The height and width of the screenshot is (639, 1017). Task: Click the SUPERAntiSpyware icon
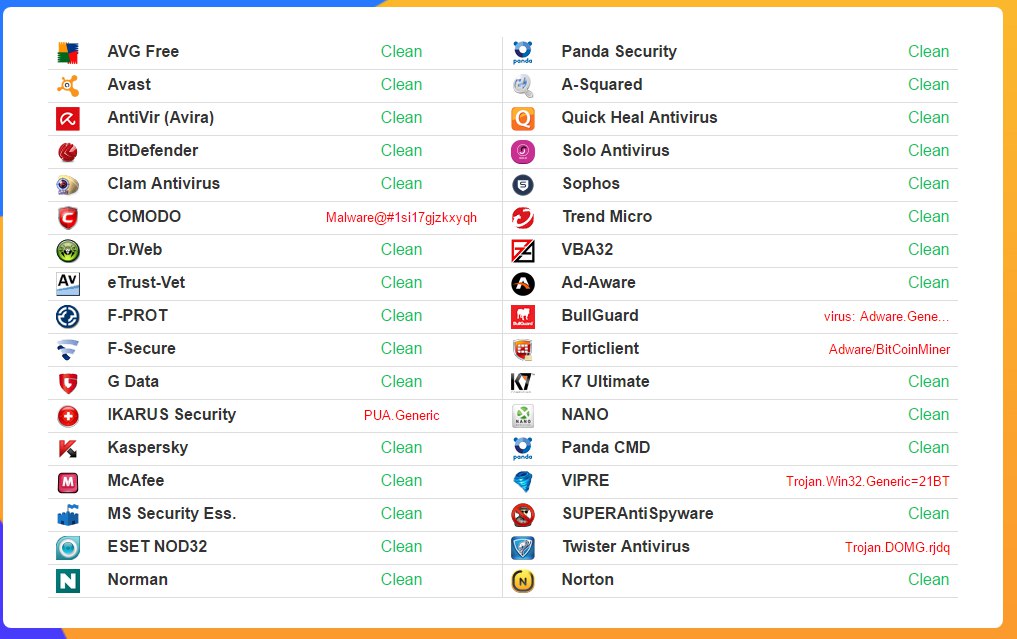pos(523,514)
